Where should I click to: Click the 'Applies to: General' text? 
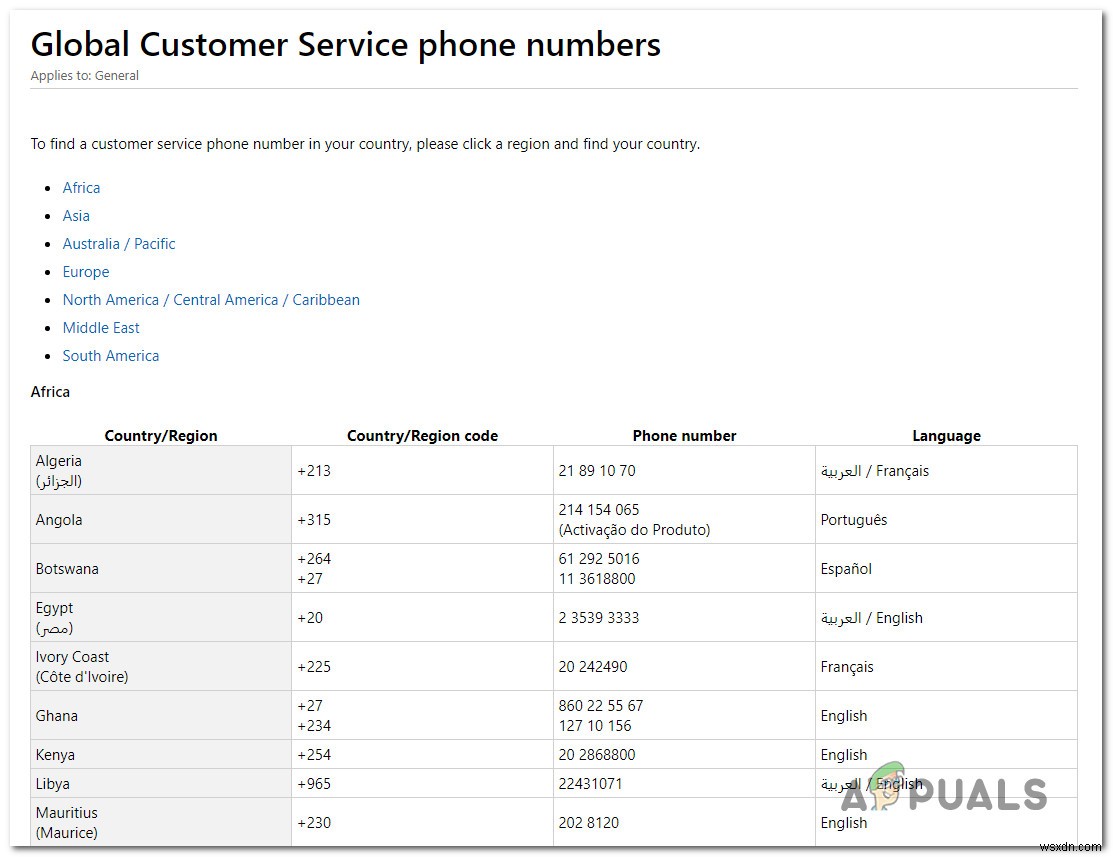click(85, 76)
